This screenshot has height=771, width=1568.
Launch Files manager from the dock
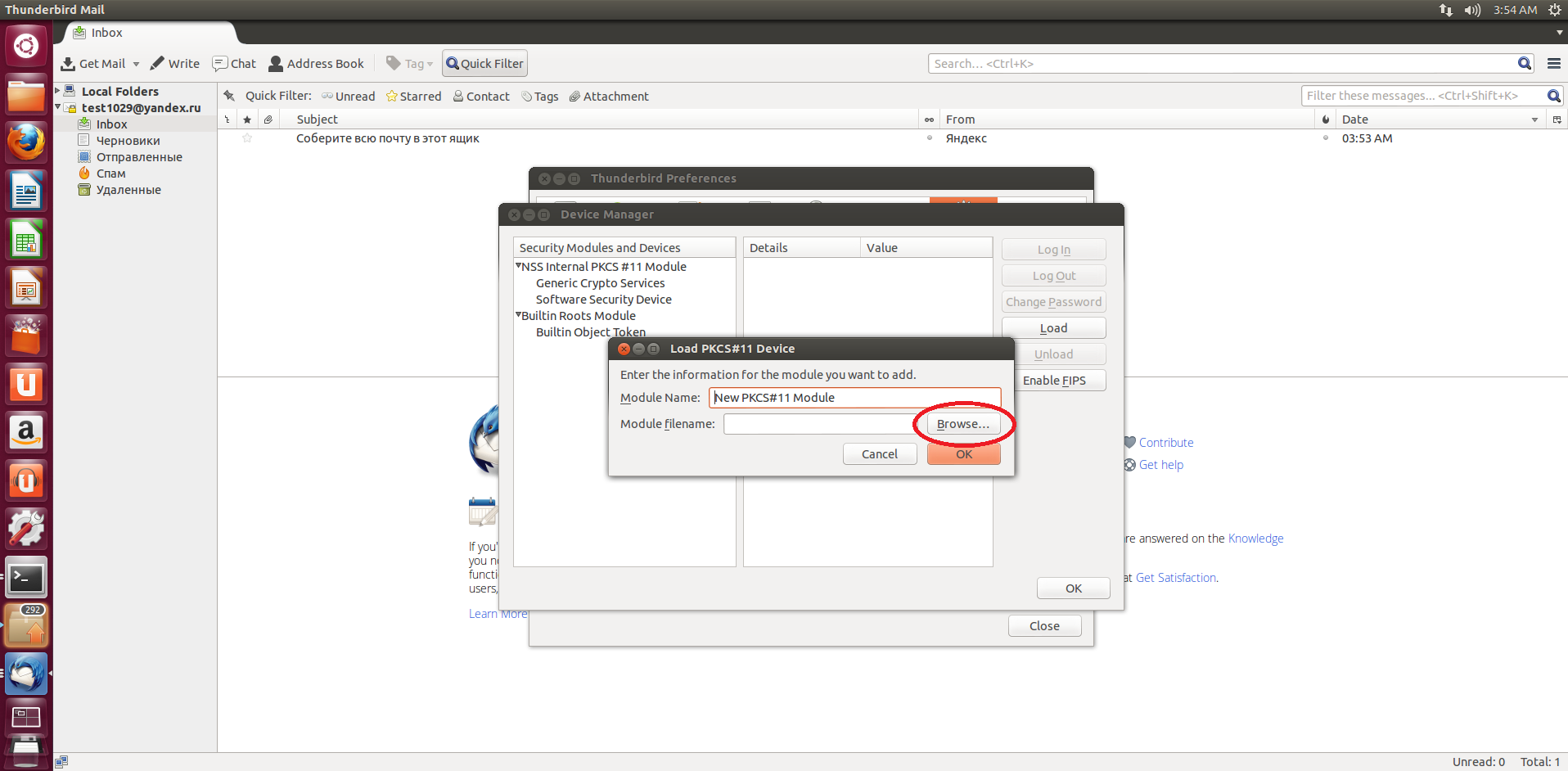pos(26,94)
